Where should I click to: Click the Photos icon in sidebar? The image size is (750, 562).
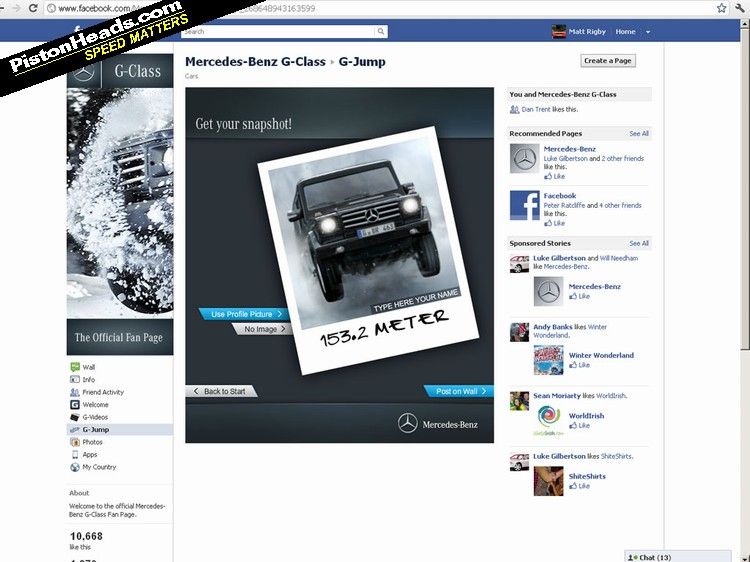click(75, 442)
